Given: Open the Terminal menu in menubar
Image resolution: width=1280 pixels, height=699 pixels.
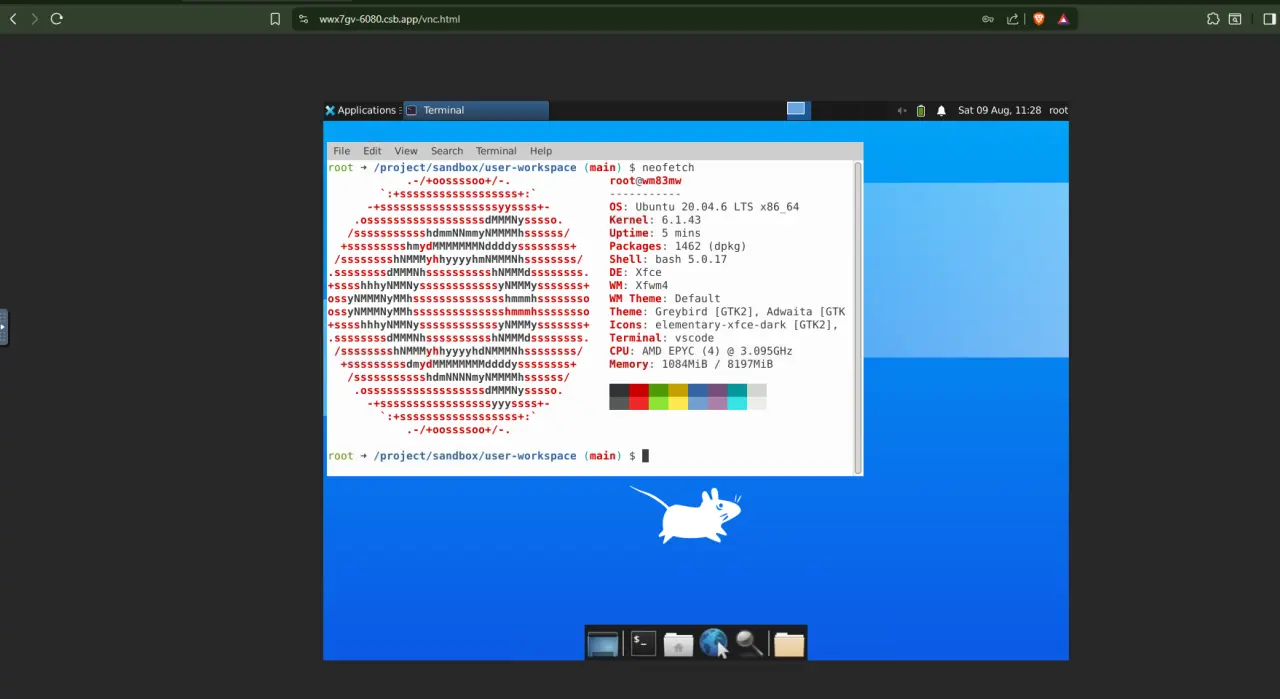Looking at the screenshot, I should (496, 151).
